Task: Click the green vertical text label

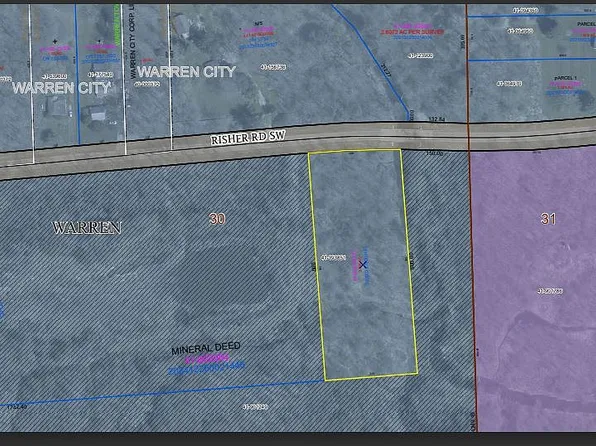Action: click(x=117, y=25)
